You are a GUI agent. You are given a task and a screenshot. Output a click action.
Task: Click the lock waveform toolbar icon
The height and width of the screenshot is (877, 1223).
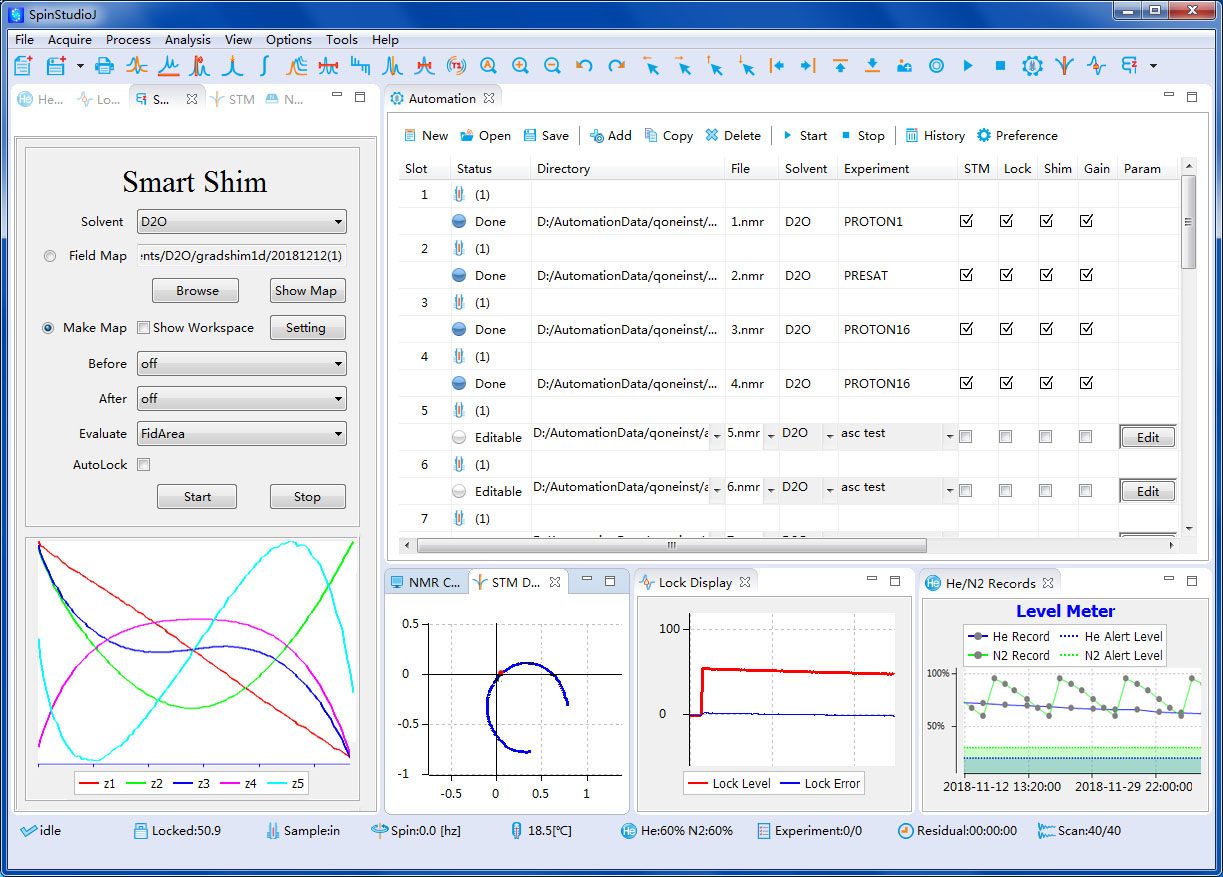pyautogui.click(x=1096, y=66)
